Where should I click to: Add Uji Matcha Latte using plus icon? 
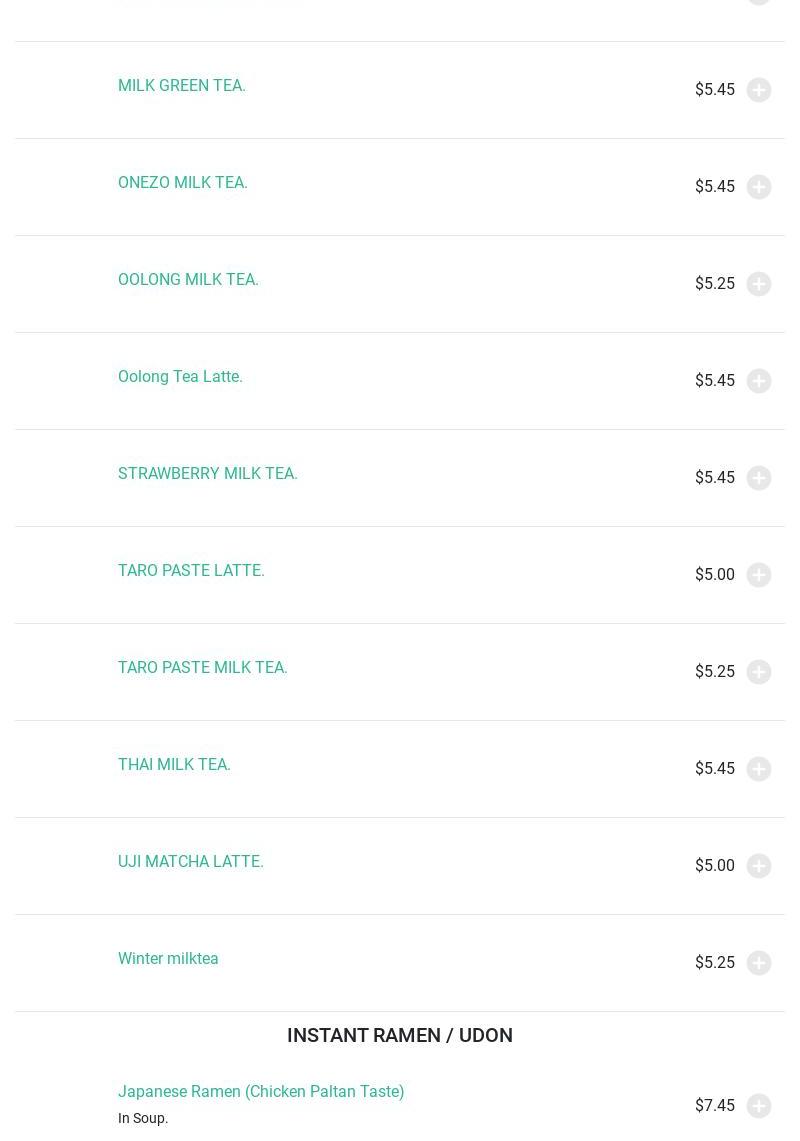759,866
